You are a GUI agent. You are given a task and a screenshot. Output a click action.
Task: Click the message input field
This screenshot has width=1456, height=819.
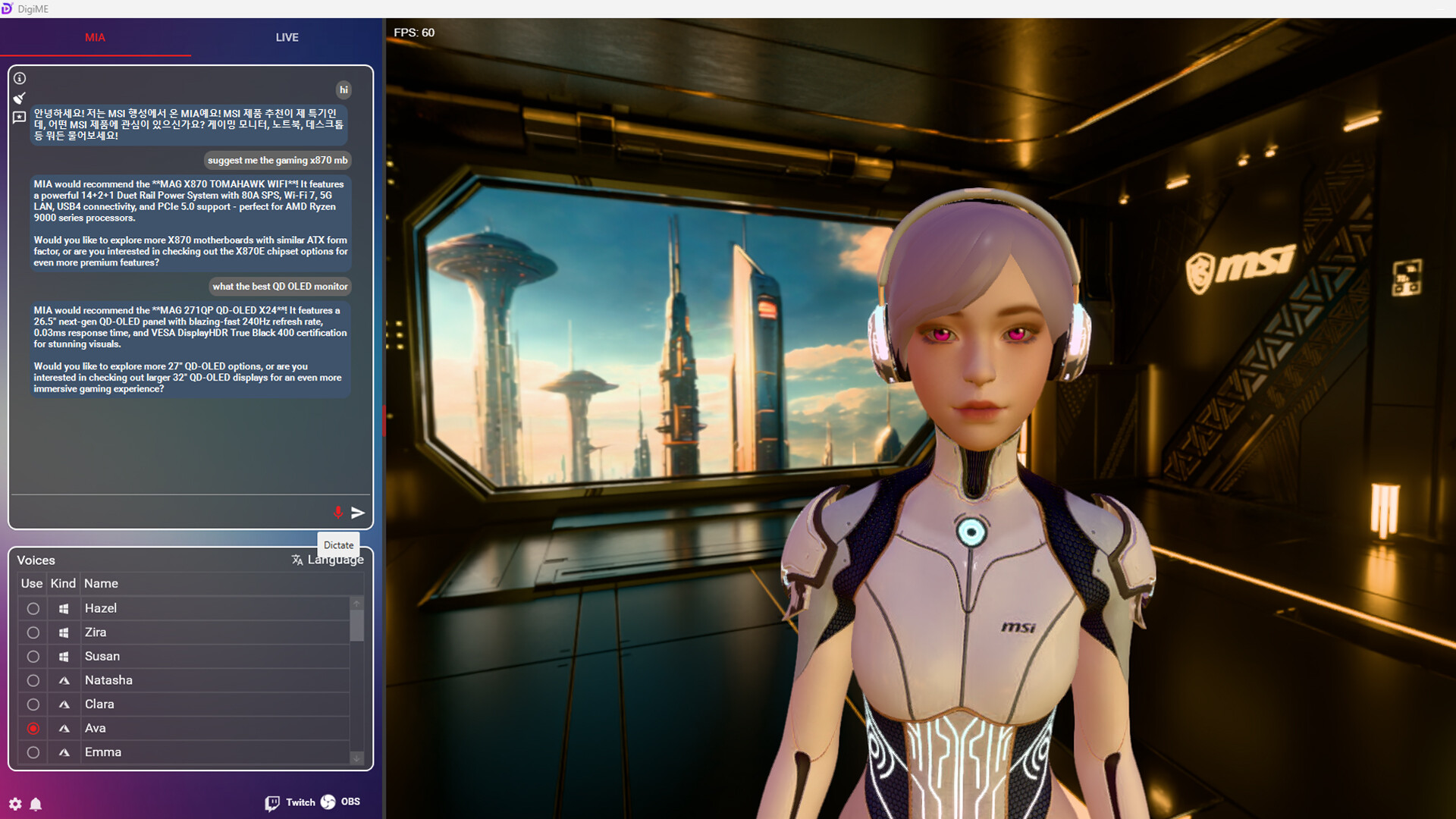pyautogui.click(x=167, y=513)
